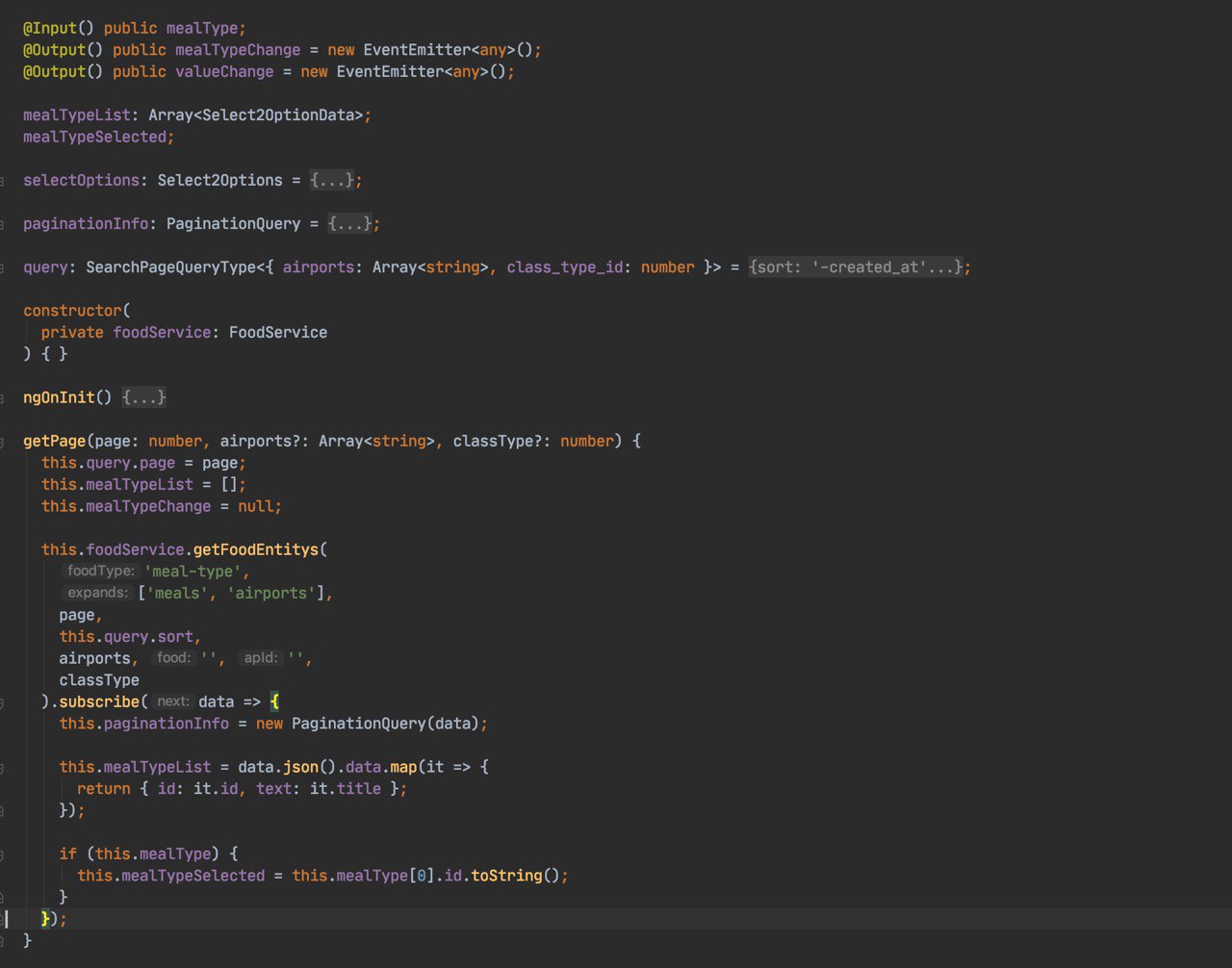This screenshot has height=968, width=1232.
Task: Click the 'airports' string in expands array
Action: tap(271, 593)
